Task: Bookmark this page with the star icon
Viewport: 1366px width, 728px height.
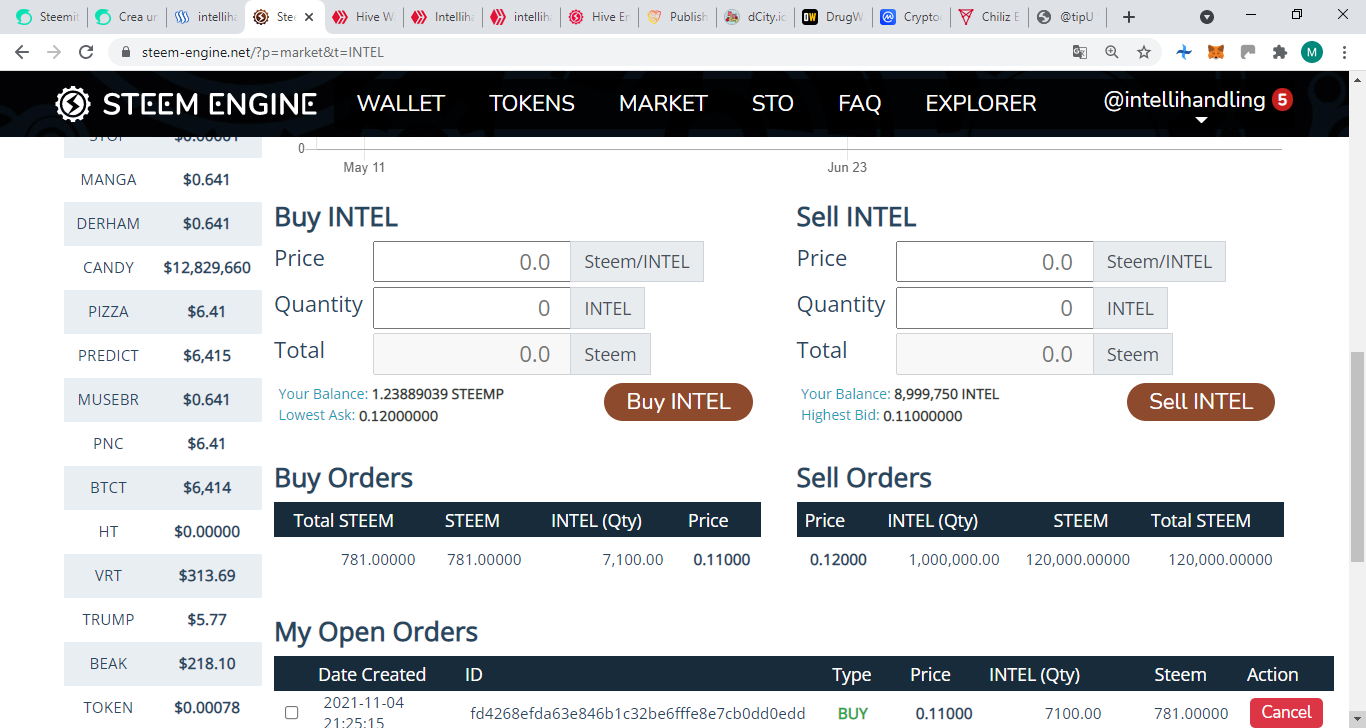Action: 1144,52
